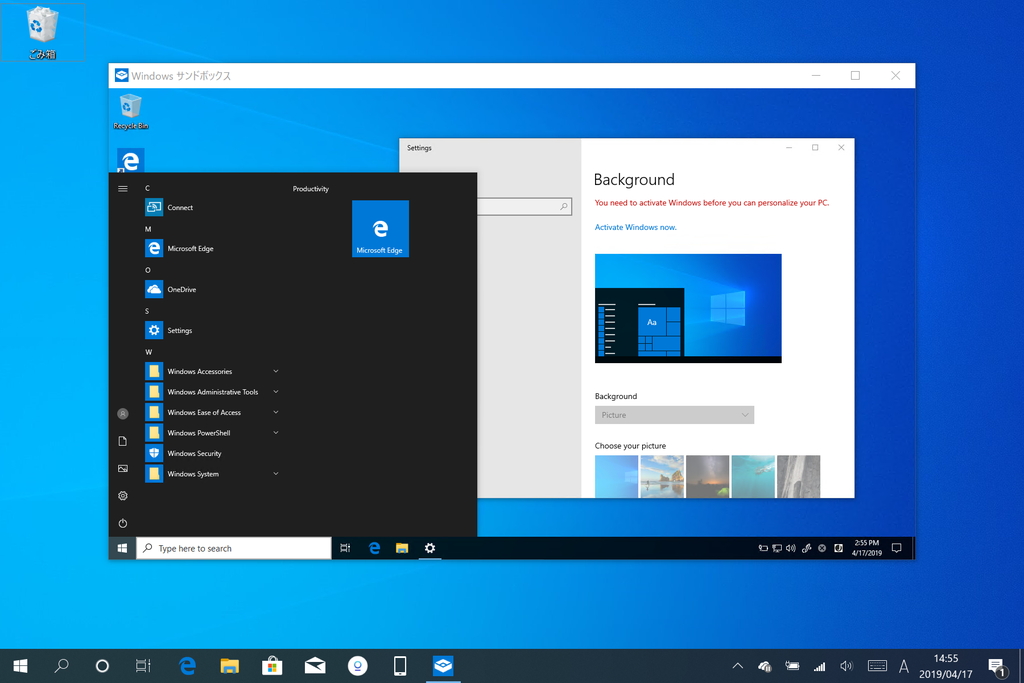
Task: Click the IME A indicator on host tray
Action: [904, 667]
